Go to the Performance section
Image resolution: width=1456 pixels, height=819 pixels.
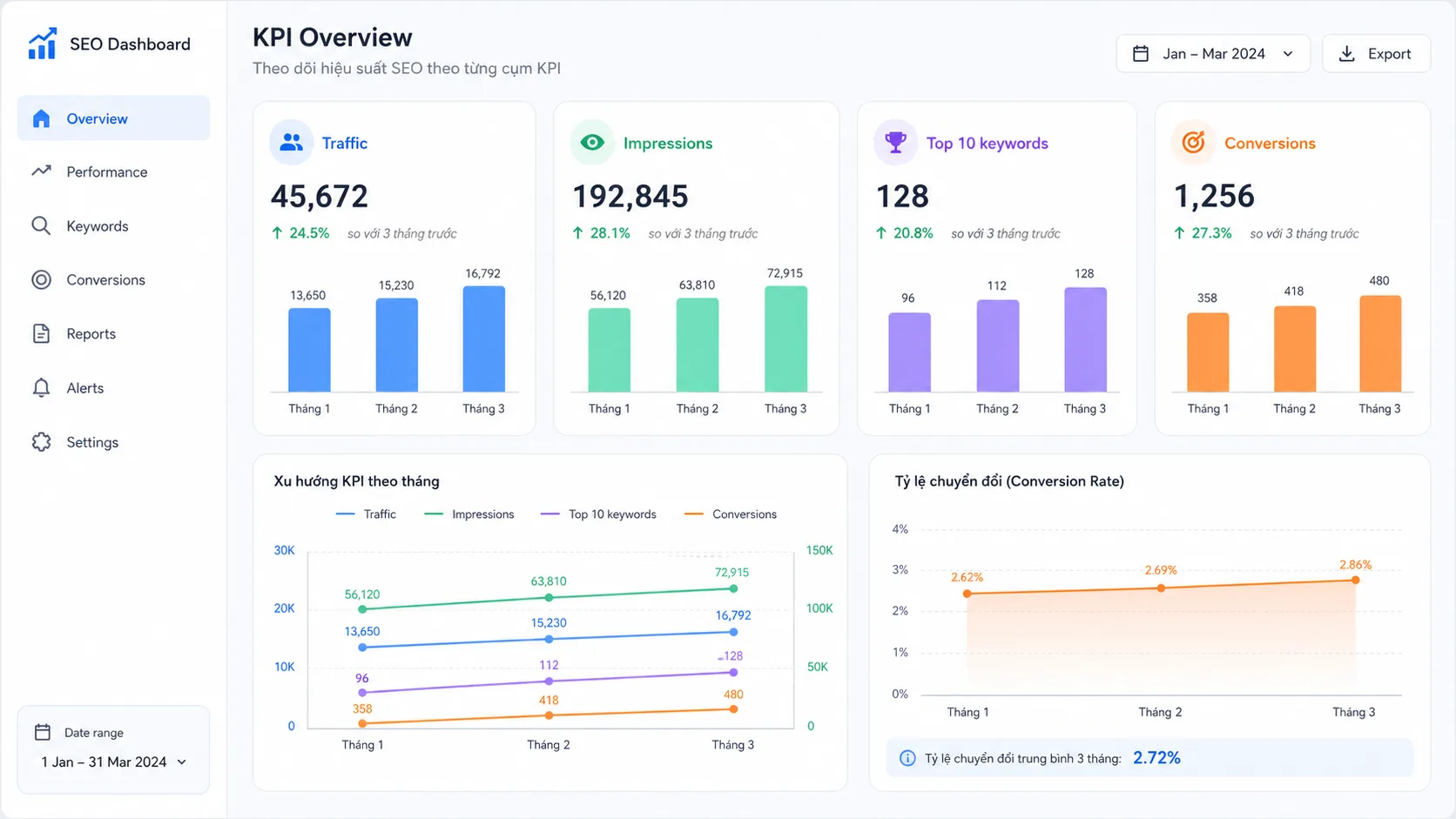[113, 171]
